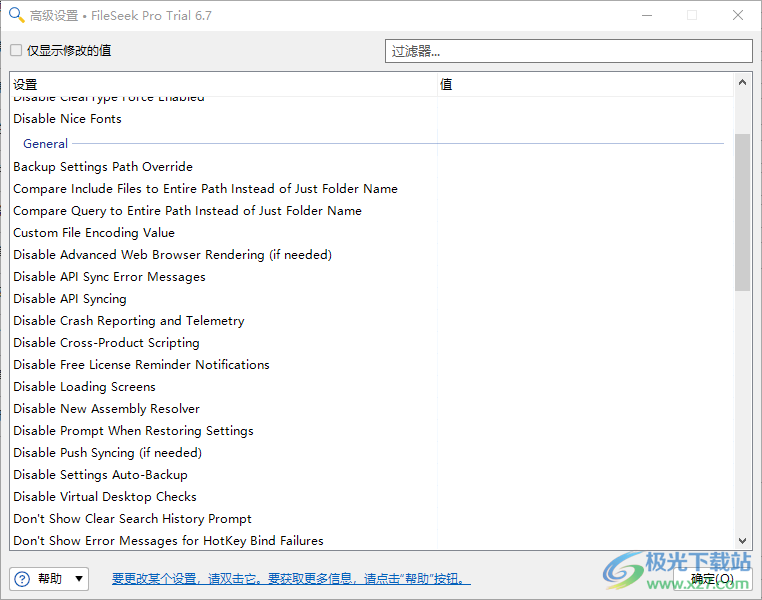762x600 pixels.
Task: Open the 帮助 dropdown arrow
Action: (79, 579)
